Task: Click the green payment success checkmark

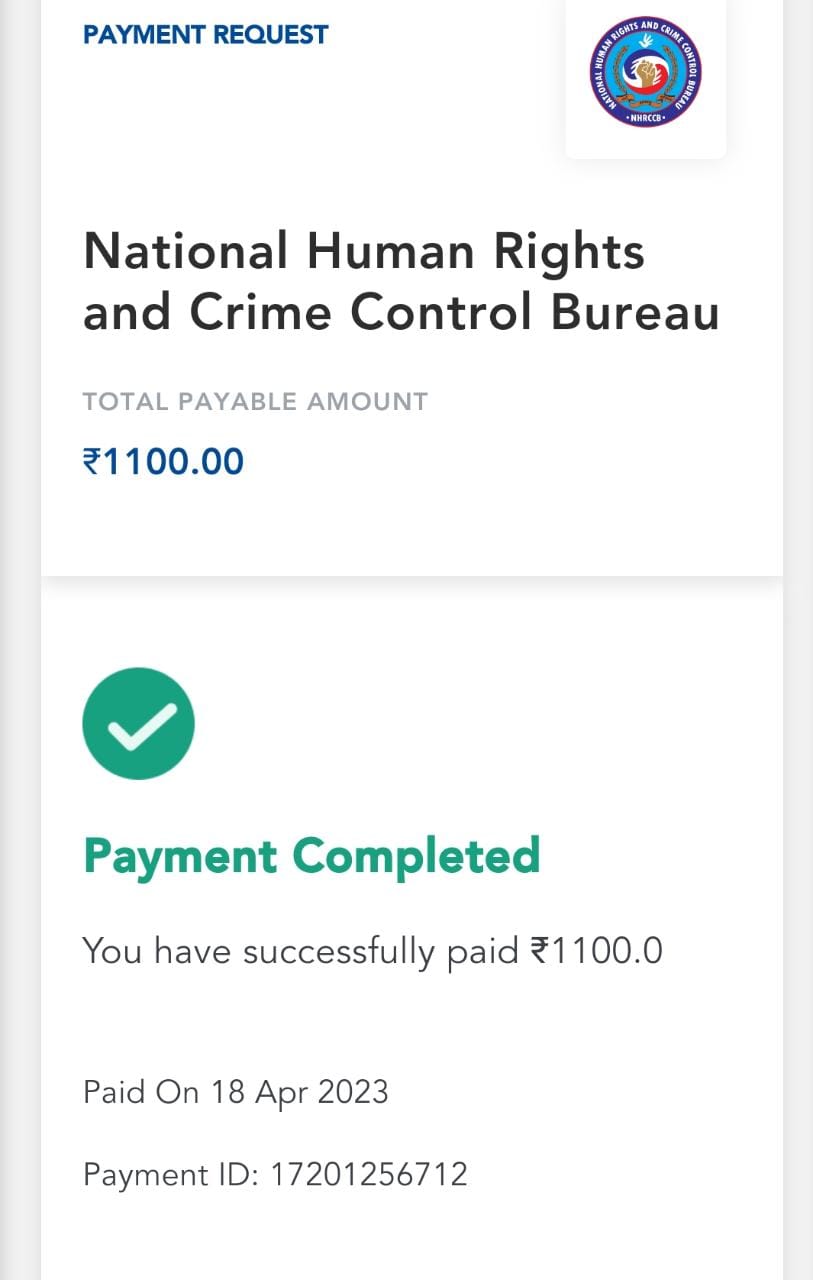Action: coord(138,723)
